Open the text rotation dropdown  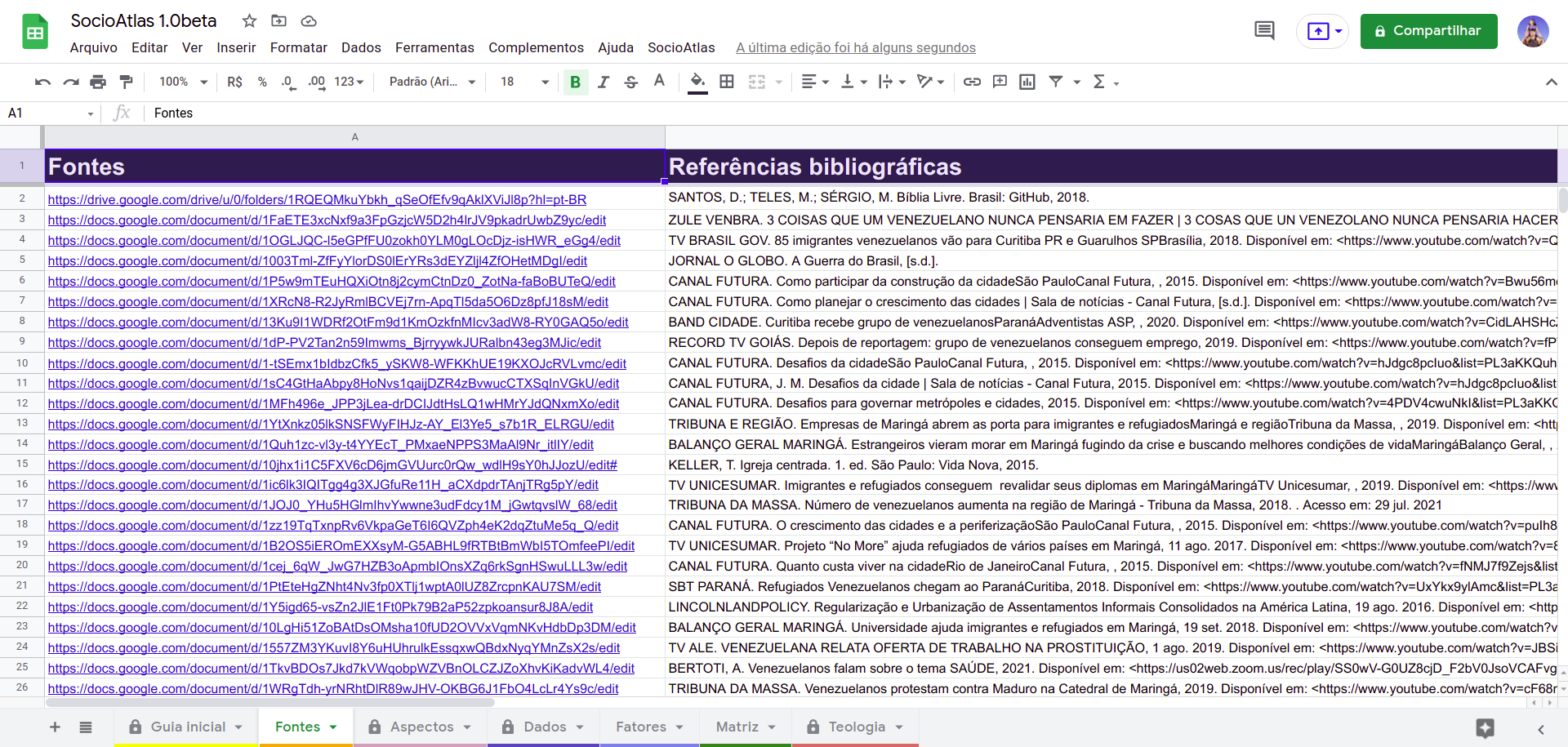930,82
